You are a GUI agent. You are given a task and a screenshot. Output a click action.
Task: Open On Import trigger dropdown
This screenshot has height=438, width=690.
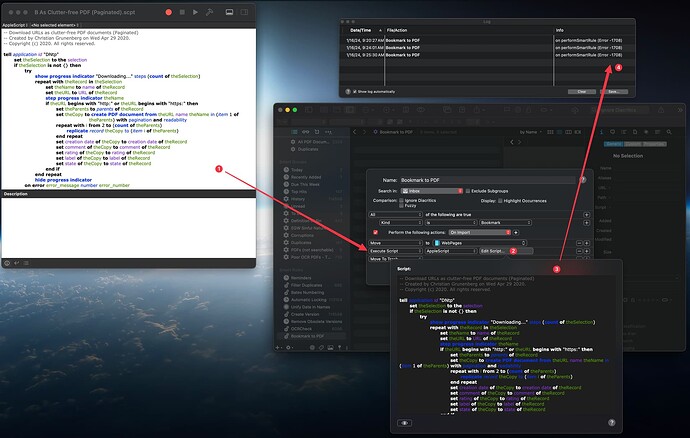coord(480,232)
